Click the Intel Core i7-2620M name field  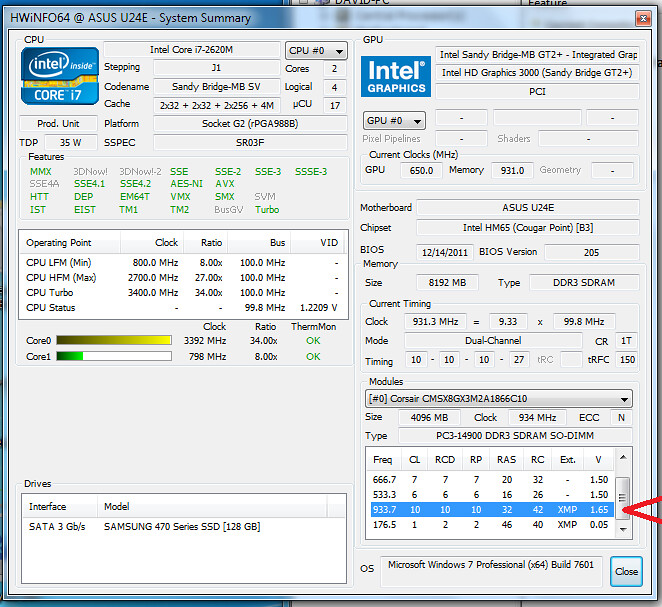click(x=192, y=50)
